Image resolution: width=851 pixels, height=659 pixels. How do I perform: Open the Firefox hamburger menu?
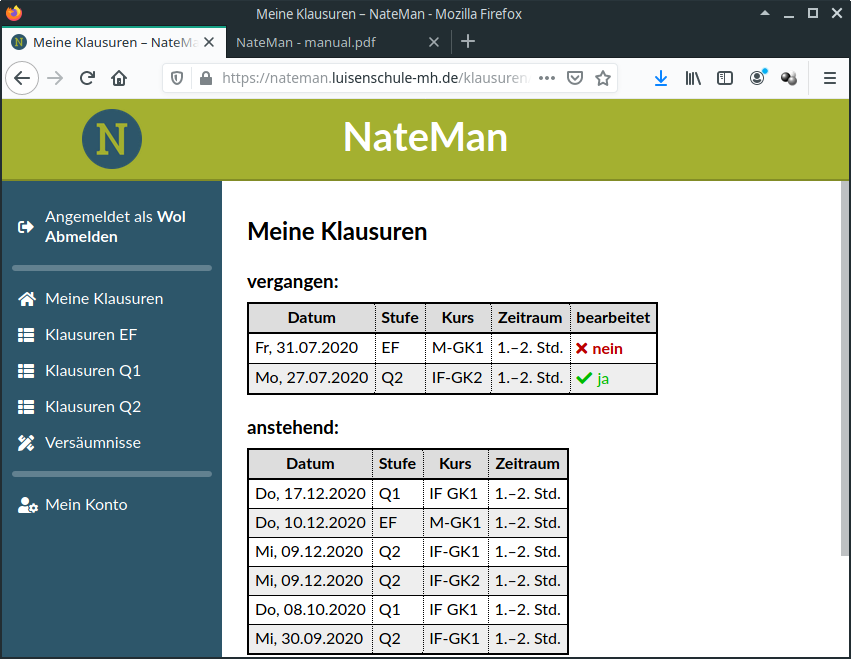(x=829, y=78)
